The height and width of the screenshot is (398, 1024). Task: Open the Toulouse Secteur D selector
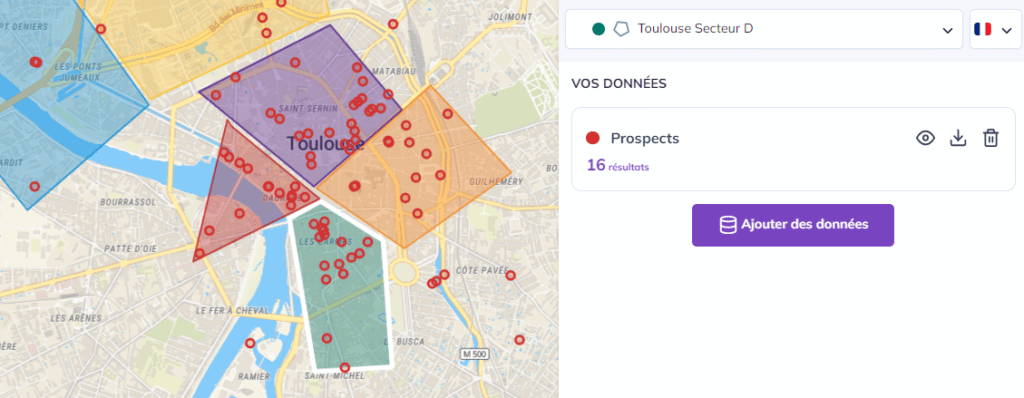point(763,29)
